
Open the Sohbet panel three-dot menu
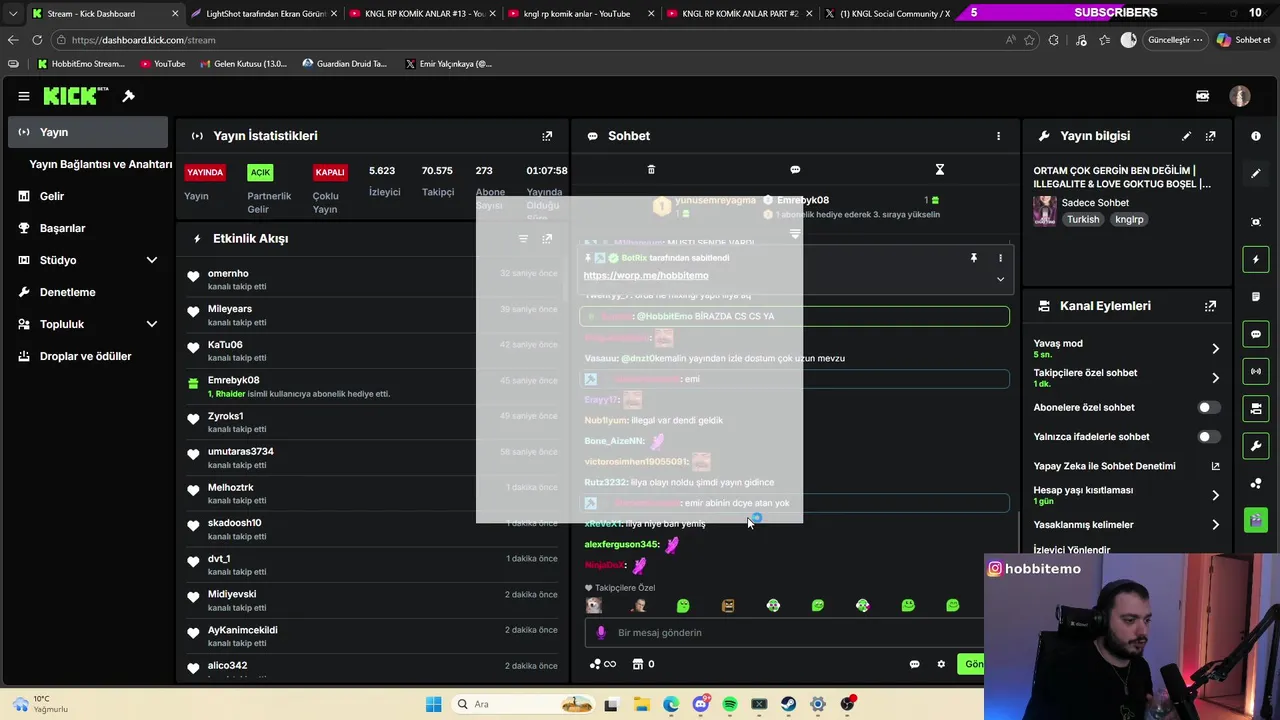click(x=998, y=136)
